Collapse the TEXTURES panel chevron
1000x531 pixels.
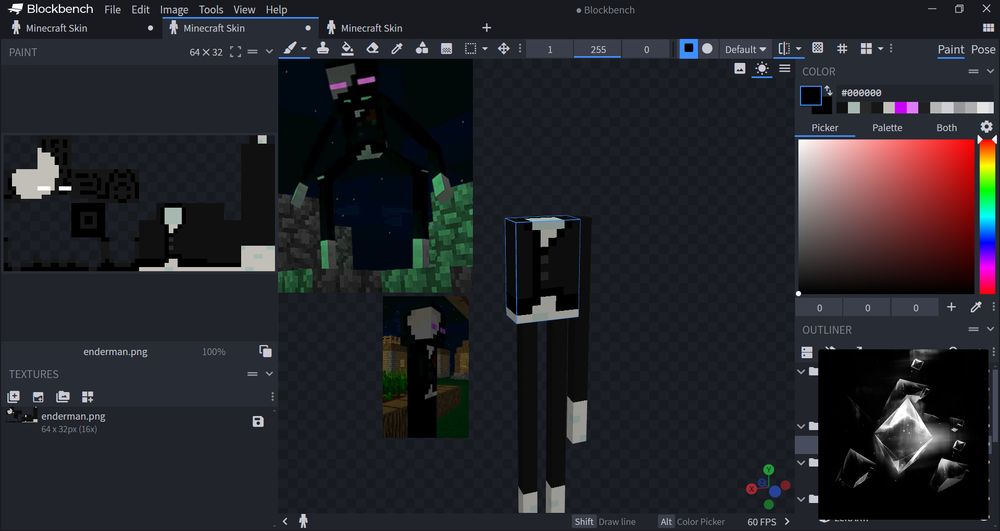coord(269,374)
